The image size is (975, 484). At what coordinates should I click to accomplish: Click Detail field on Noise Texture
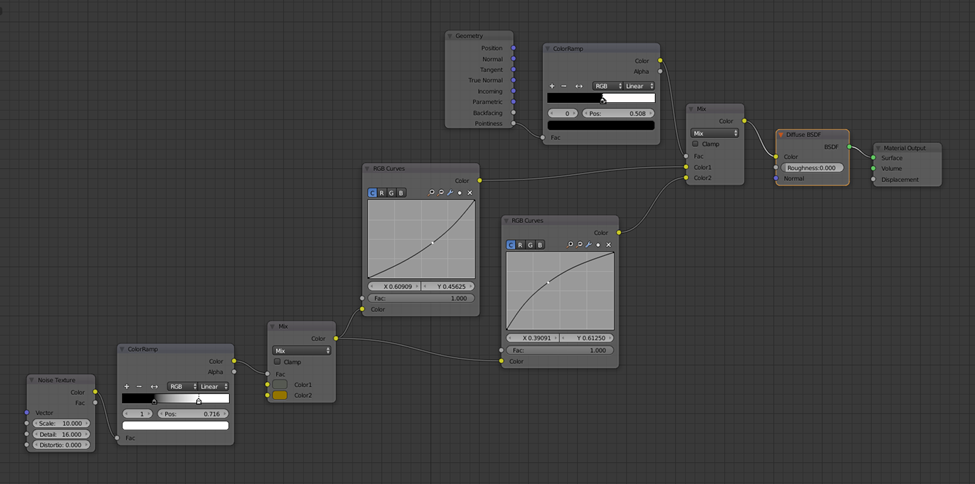pyautogui.click(x=61, y=434)
